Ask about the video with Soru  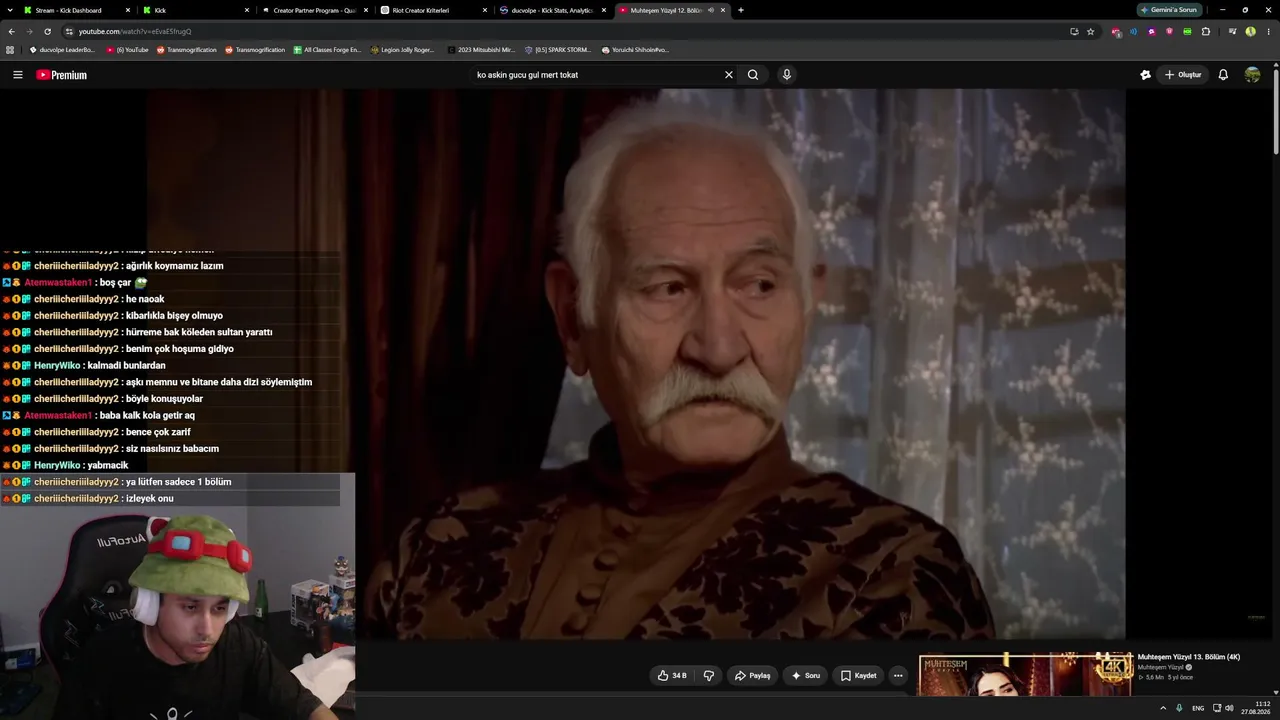click(x=805, y=676)
